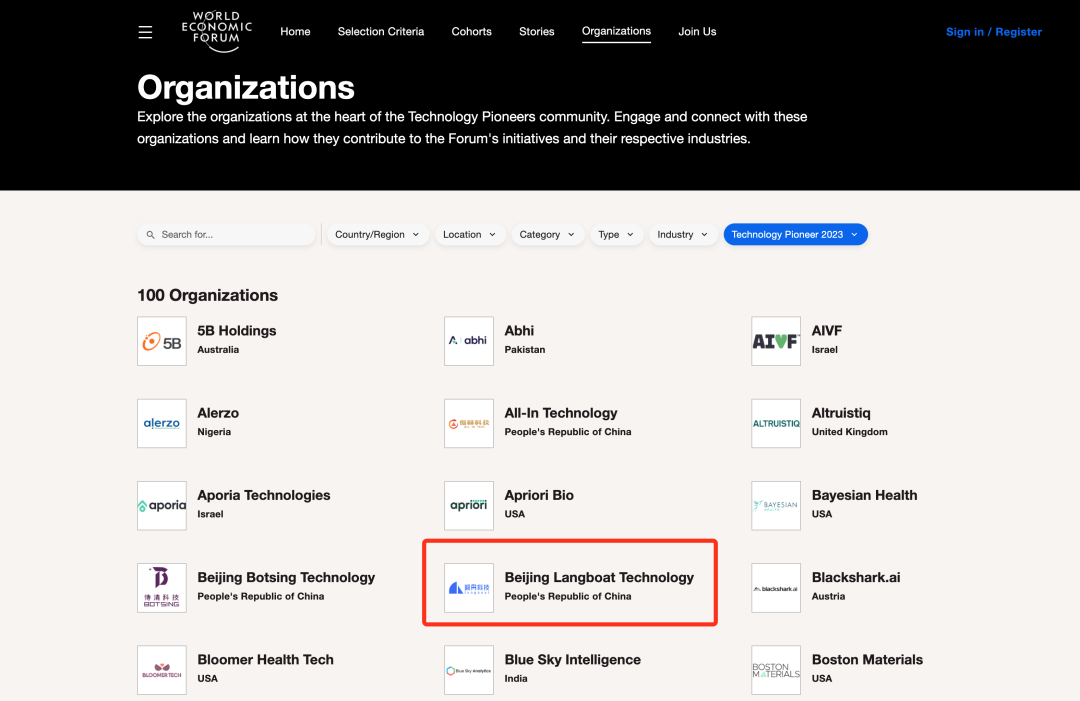Click the Aporia Technologies logo
This screenshot has height=701, width=1080.
(x=162, y=505)
